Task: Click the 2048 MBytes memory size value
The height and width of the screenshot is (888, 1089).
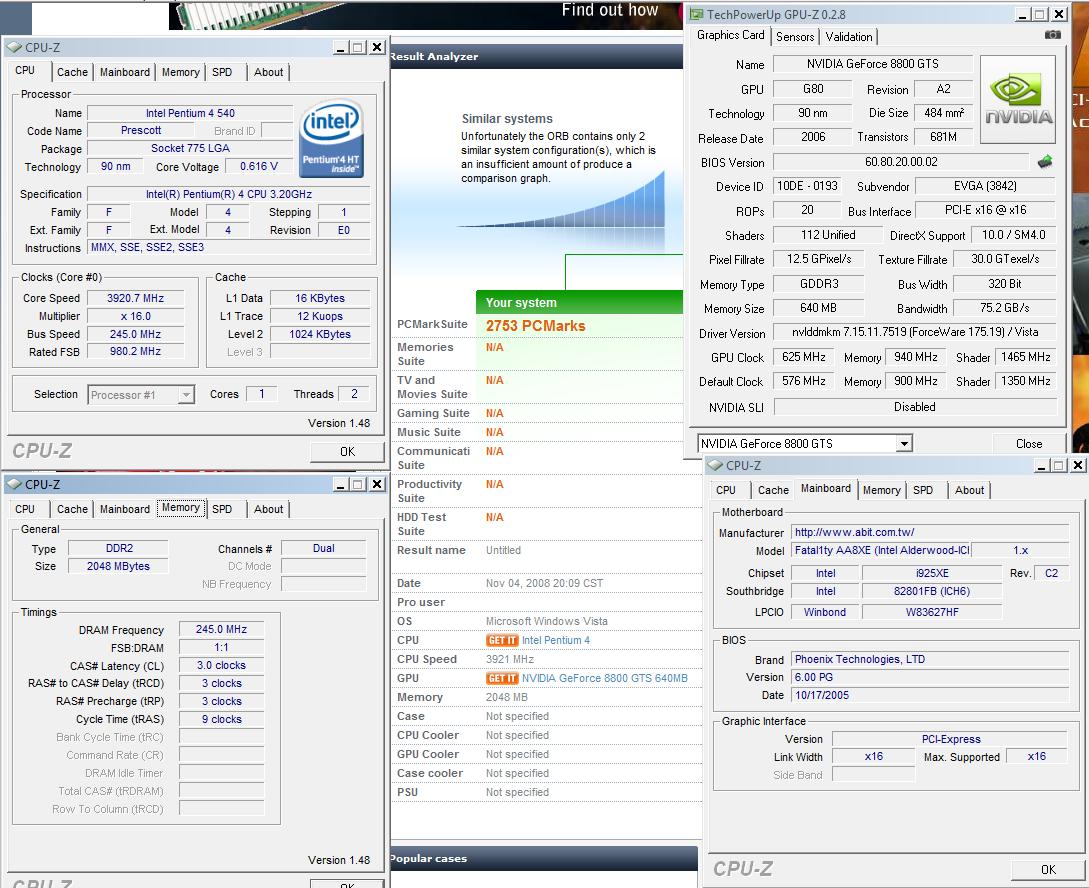Action: [118, 566]
